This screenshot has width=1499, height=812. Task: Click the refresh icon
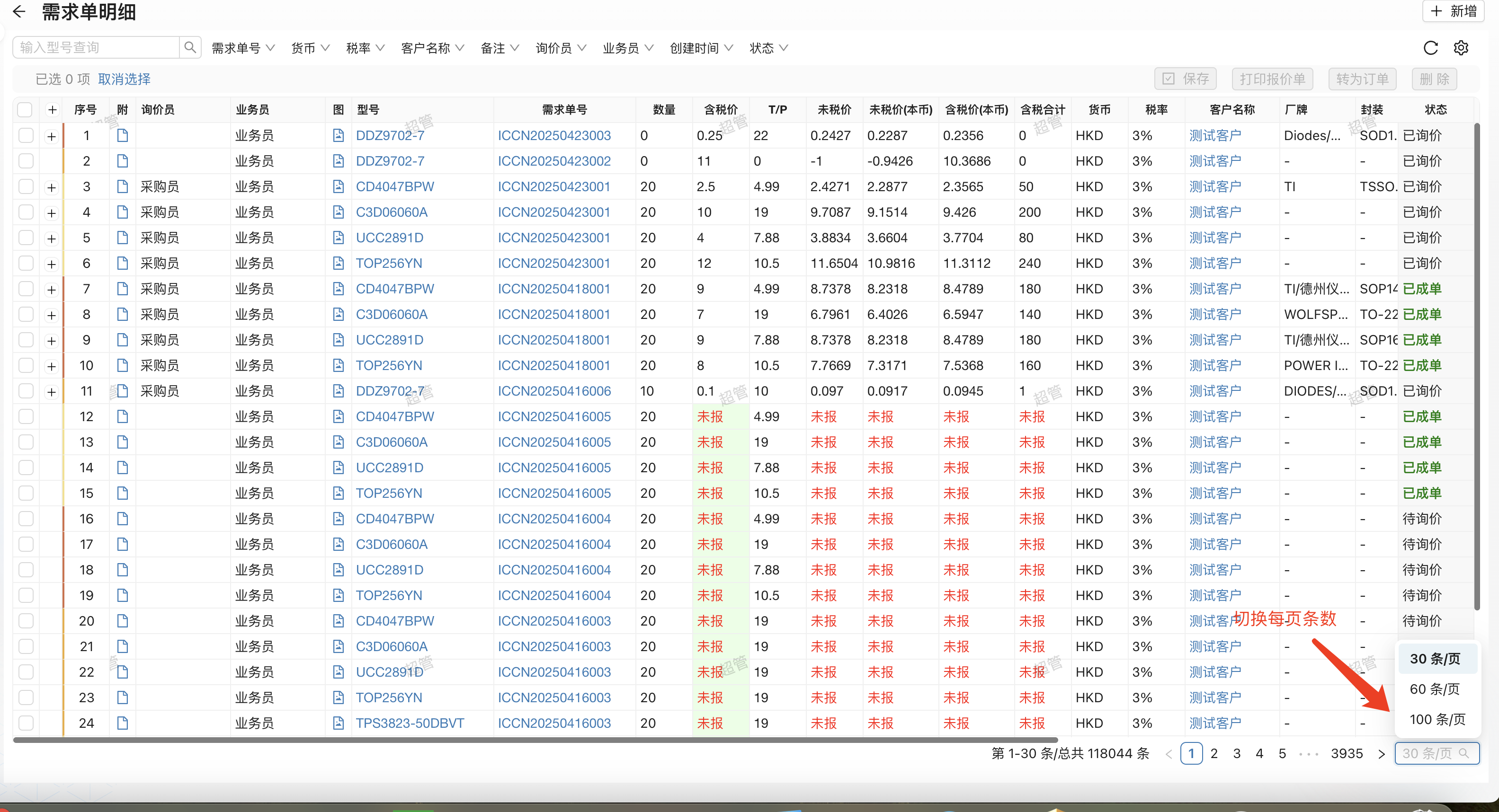[x=1430, y=48]
